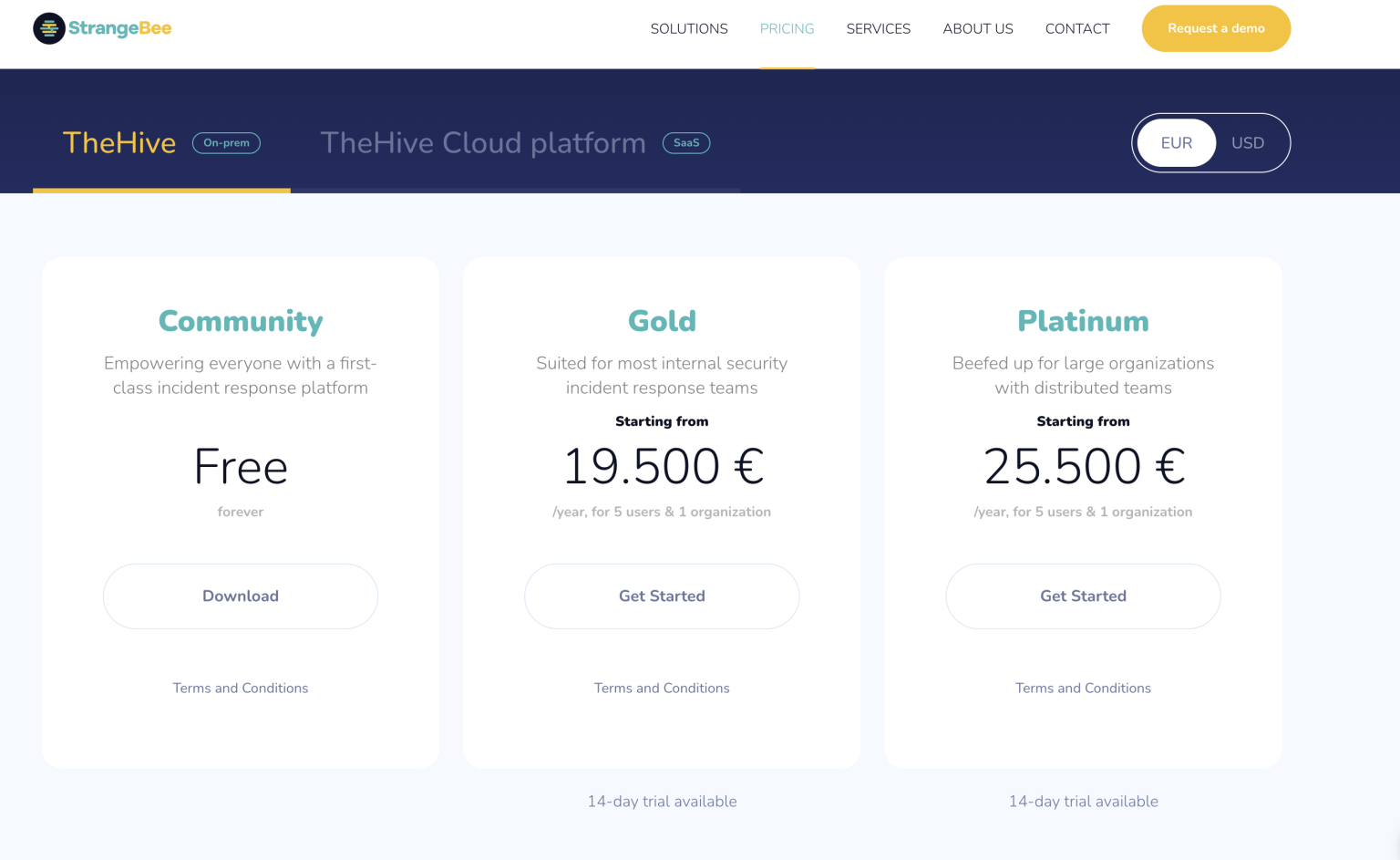Open Terms and Conditions for Community plan
This screenshot has height=860, width=1400.
[240, 688]
